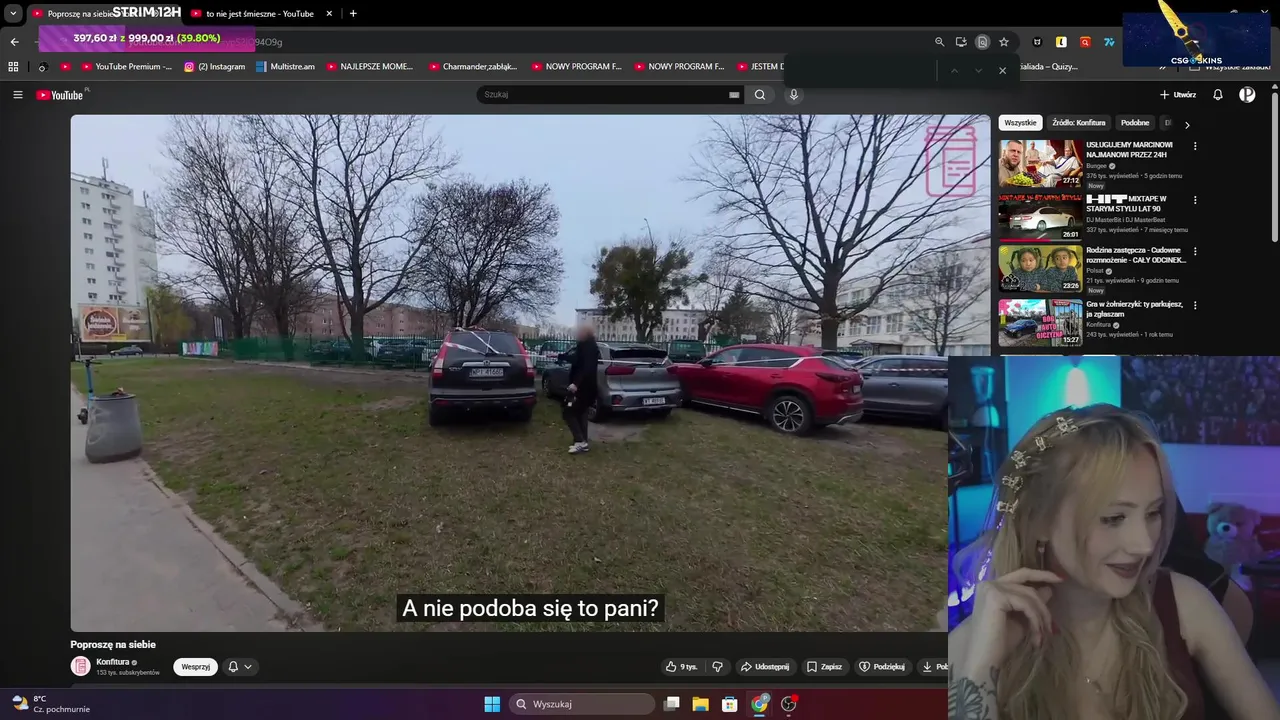Viewport: 1280px width, 720px height.
Task: Open the Instagram bookmark
Action: pyautogui.click(x=214, y=67)
